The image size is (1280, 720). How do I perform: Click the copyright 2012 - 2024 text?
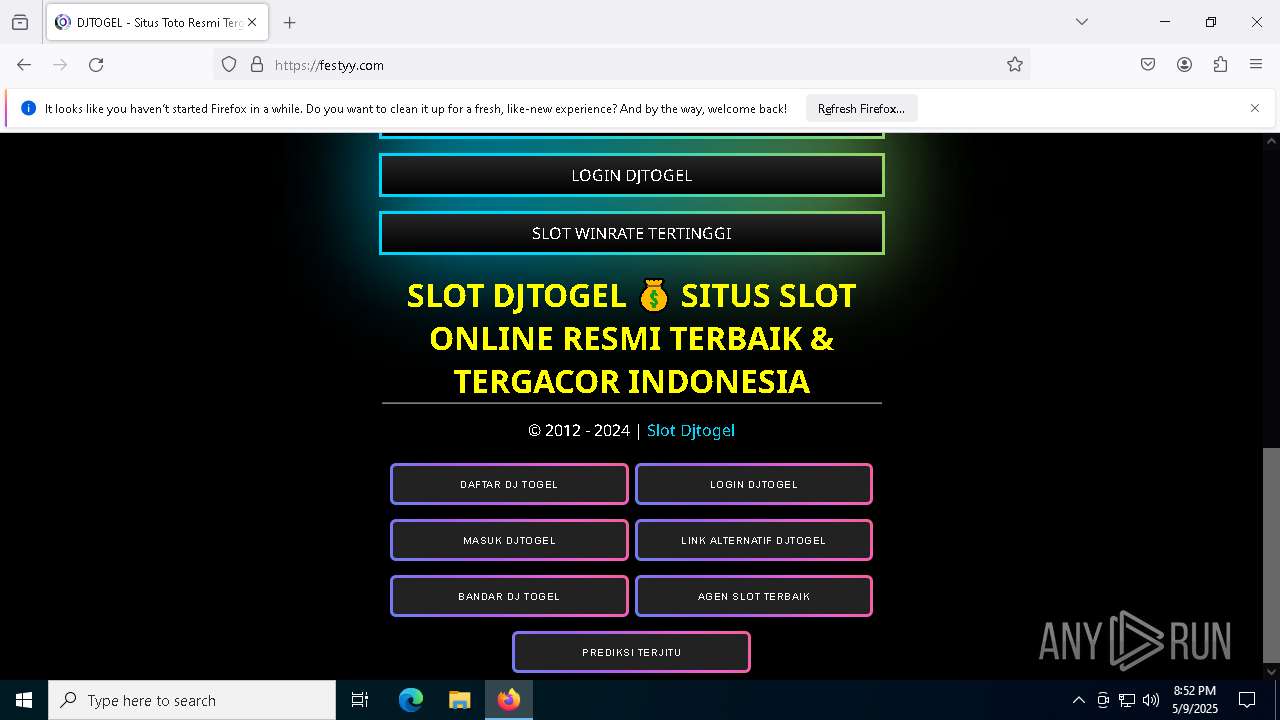click(579, 430)
